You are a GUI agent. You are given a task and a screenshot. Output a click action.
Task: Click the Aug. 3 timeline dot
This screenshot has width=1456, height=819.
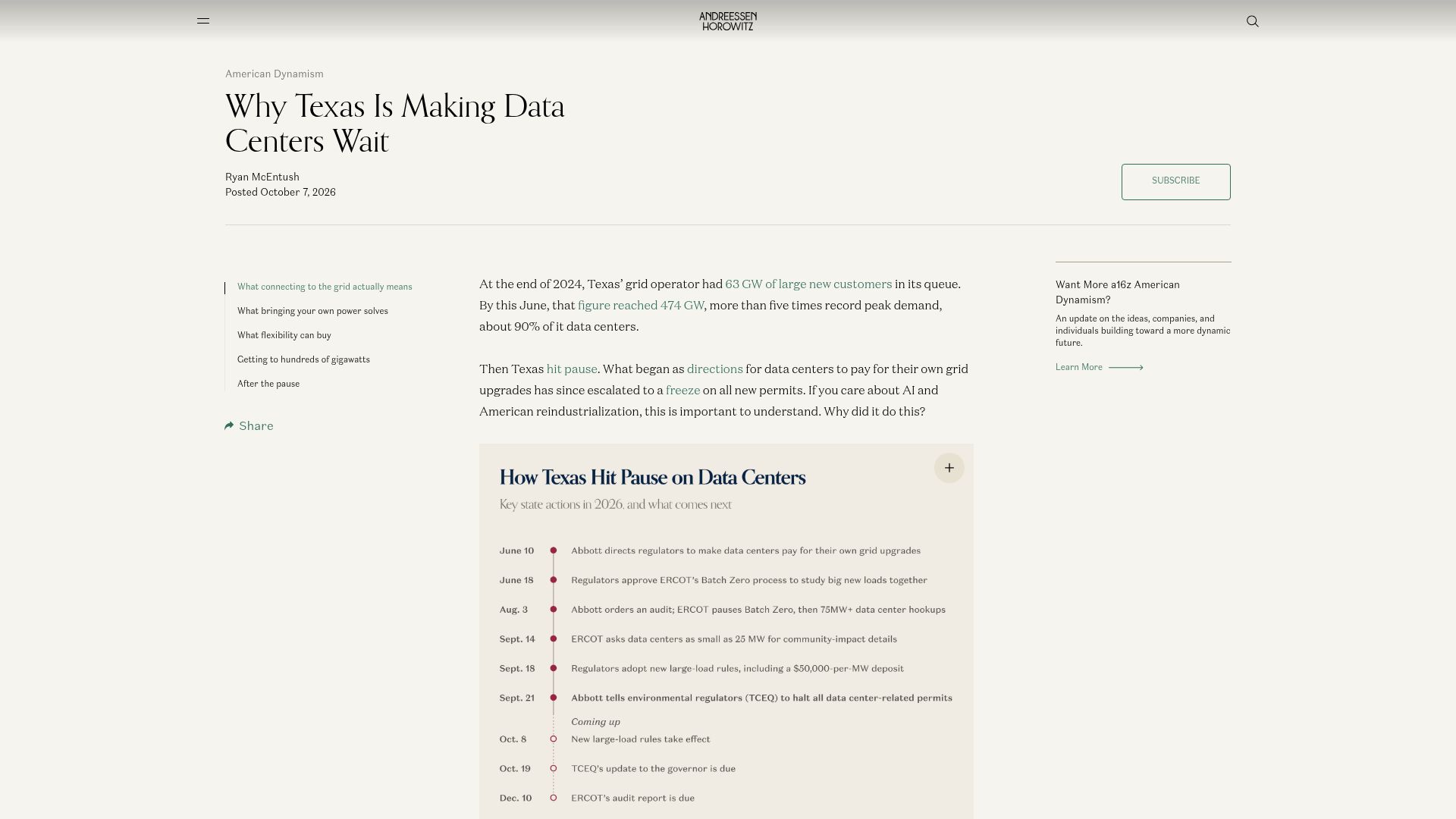[x=554, y=610]
